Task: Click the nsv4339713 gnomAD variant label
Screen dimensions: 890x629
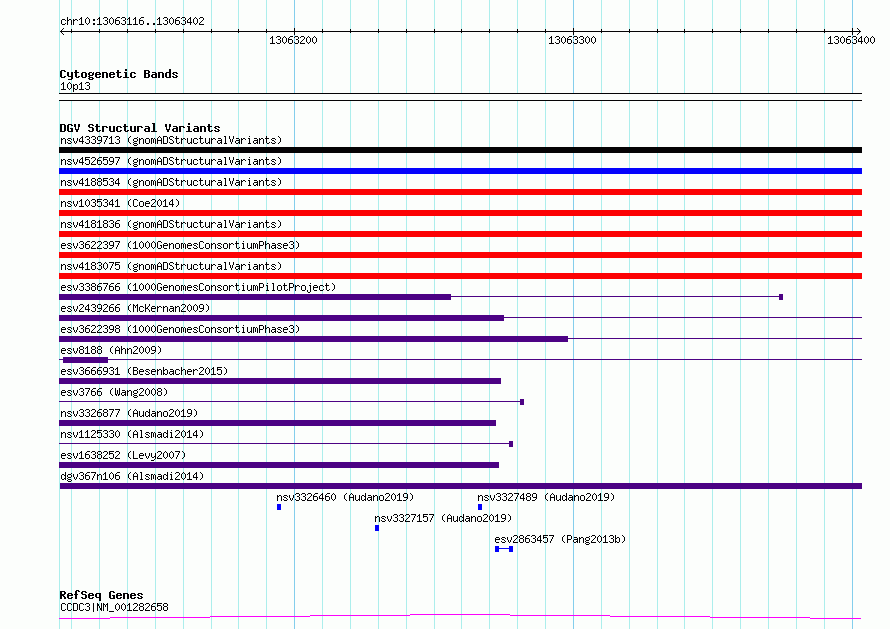Action: (171, 140)
